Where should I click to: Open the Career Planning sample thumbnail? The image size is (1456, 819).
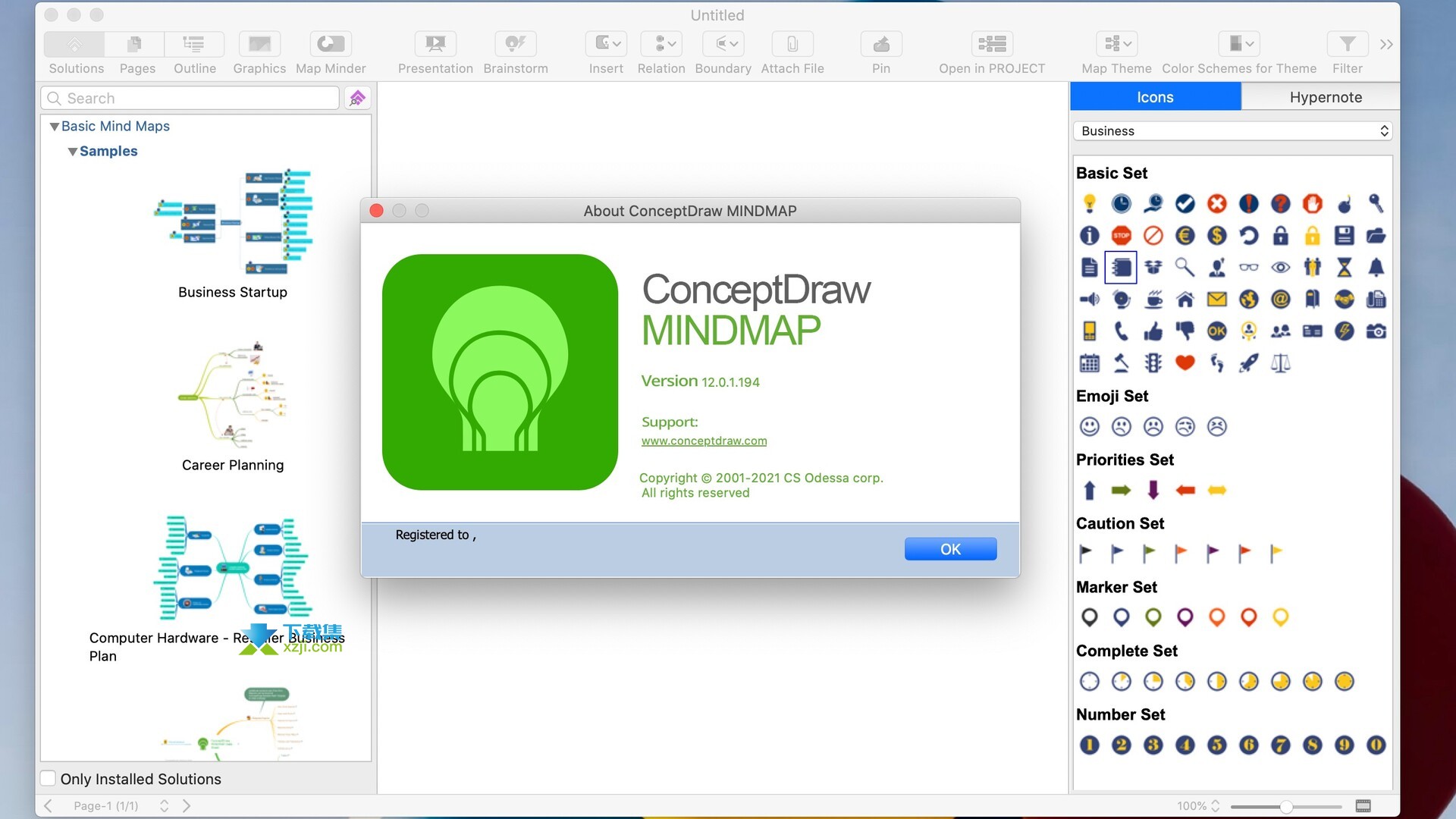pyautogui.click(x=233, y=394)
